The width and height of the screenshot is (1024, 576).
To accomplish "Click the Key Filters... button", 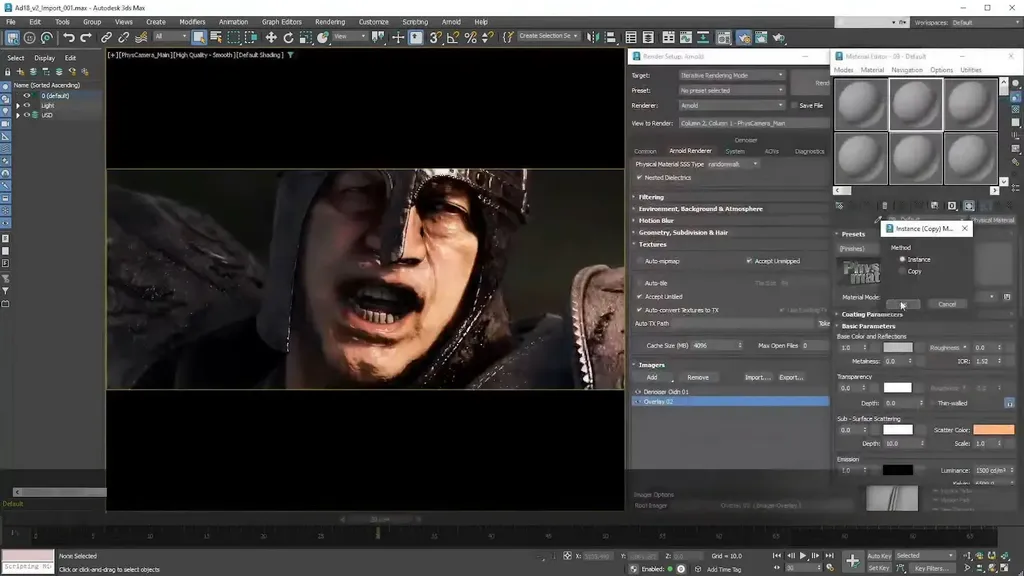I will click(931, 568).
